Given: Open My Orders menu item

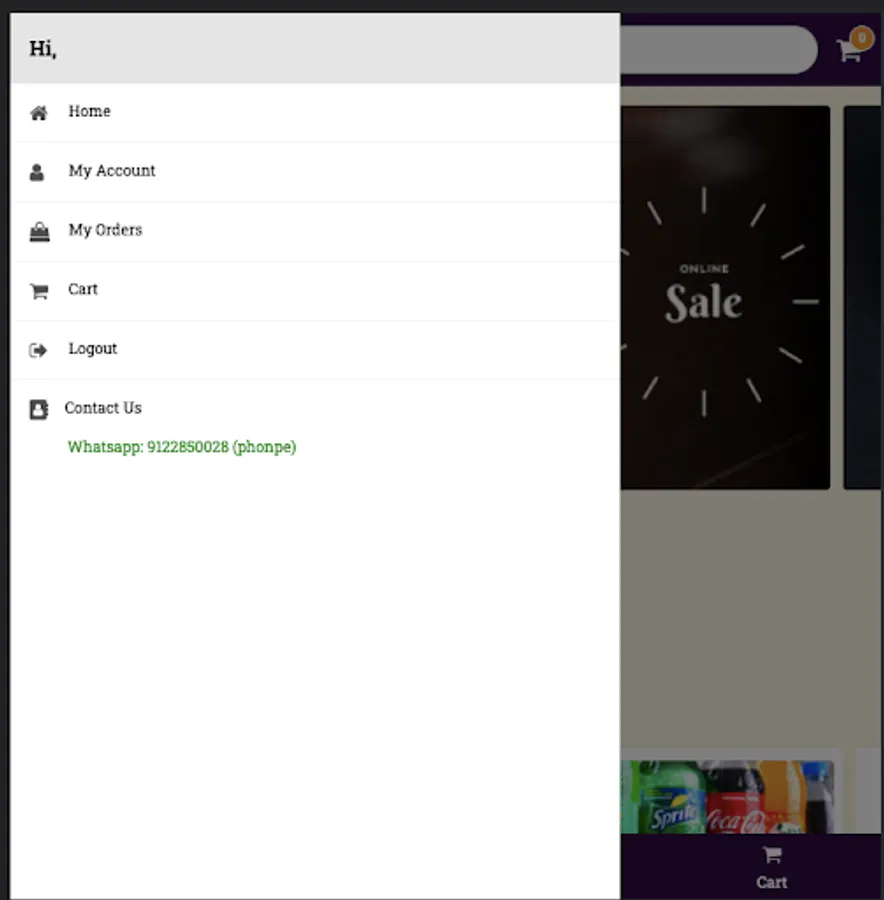Looking at the screenshot, I should tap(315, 231).
